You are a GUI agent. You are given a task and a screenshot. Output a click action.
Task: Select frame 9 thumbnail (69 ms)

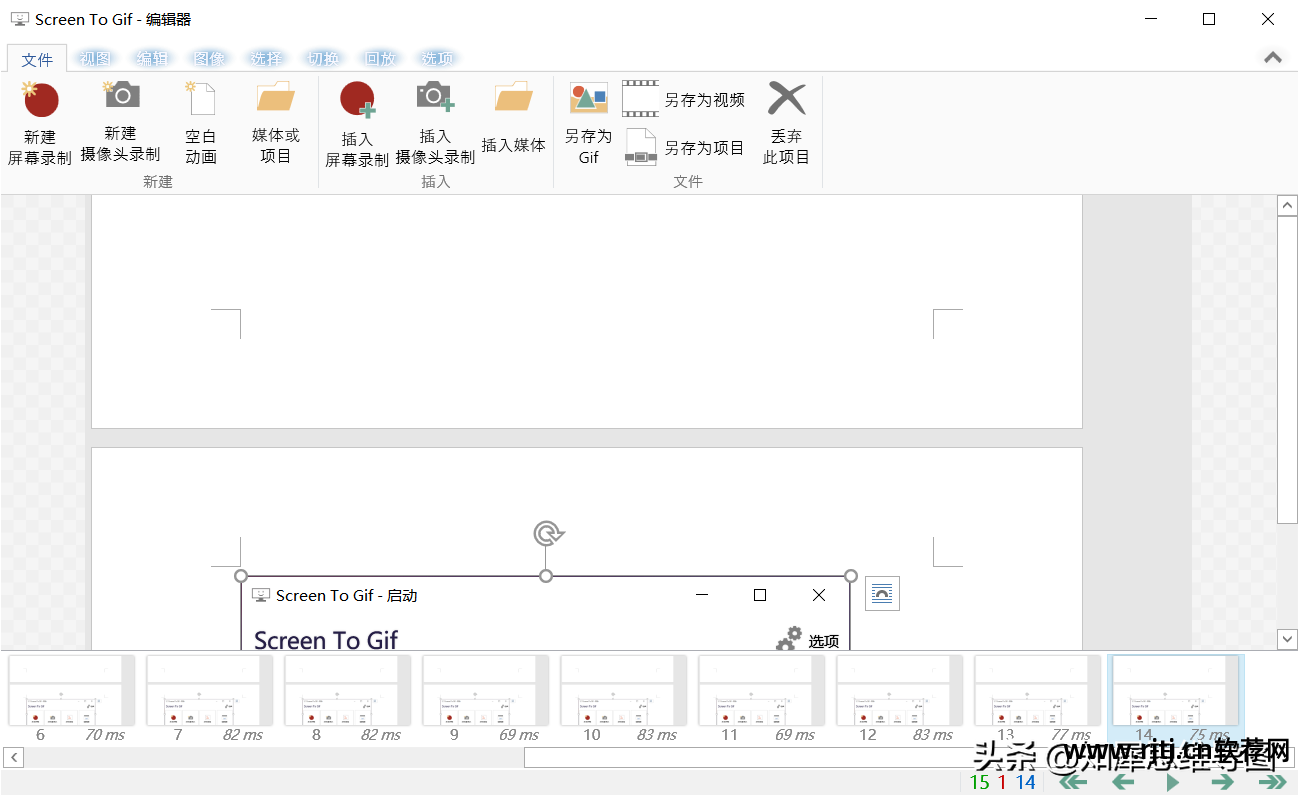pyautogui.click(x=485, y=699)
